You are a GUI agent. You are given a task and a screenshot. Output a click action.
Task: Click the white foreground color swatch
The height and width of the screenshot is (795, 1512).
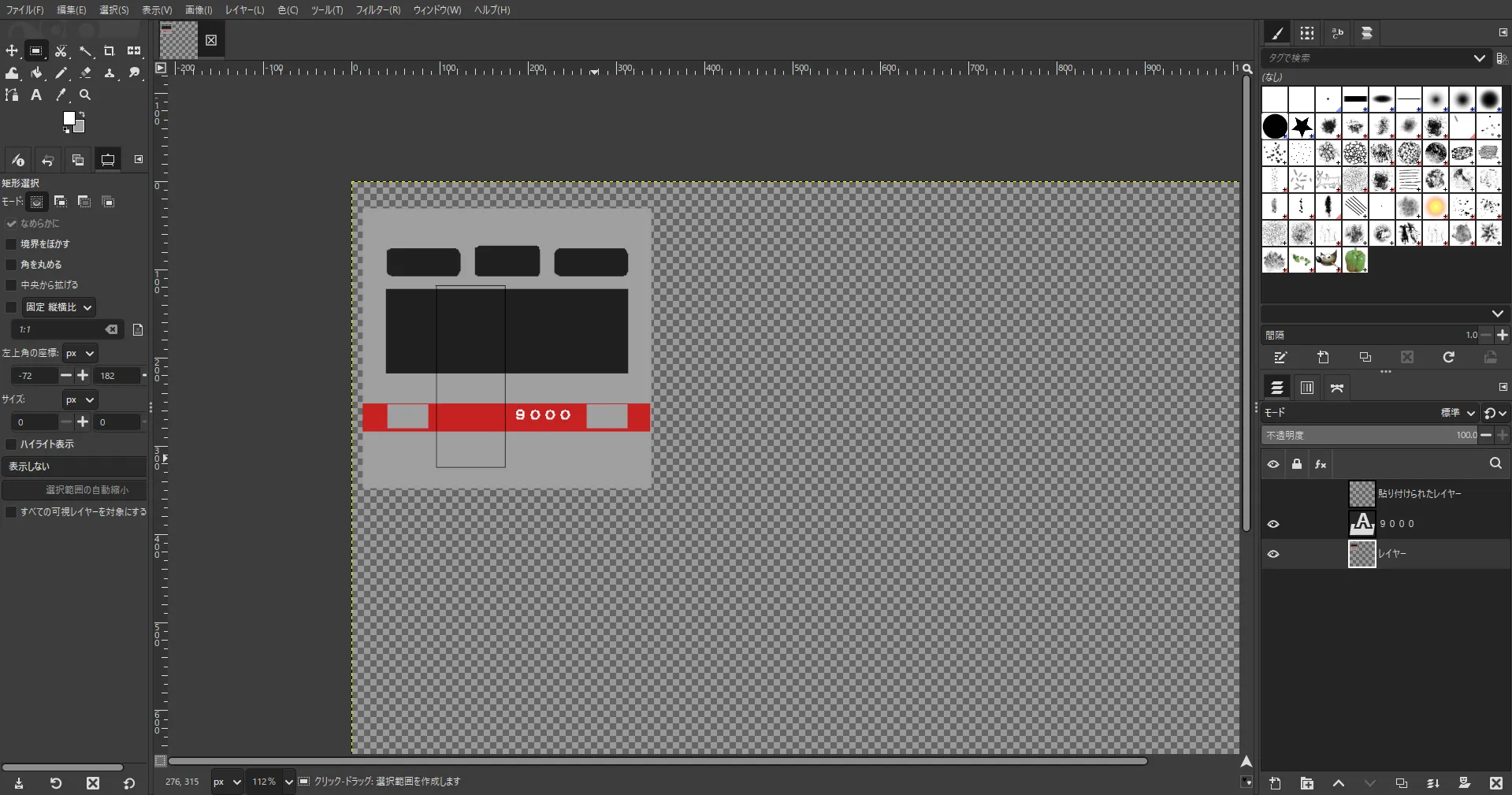coord(70,118)
